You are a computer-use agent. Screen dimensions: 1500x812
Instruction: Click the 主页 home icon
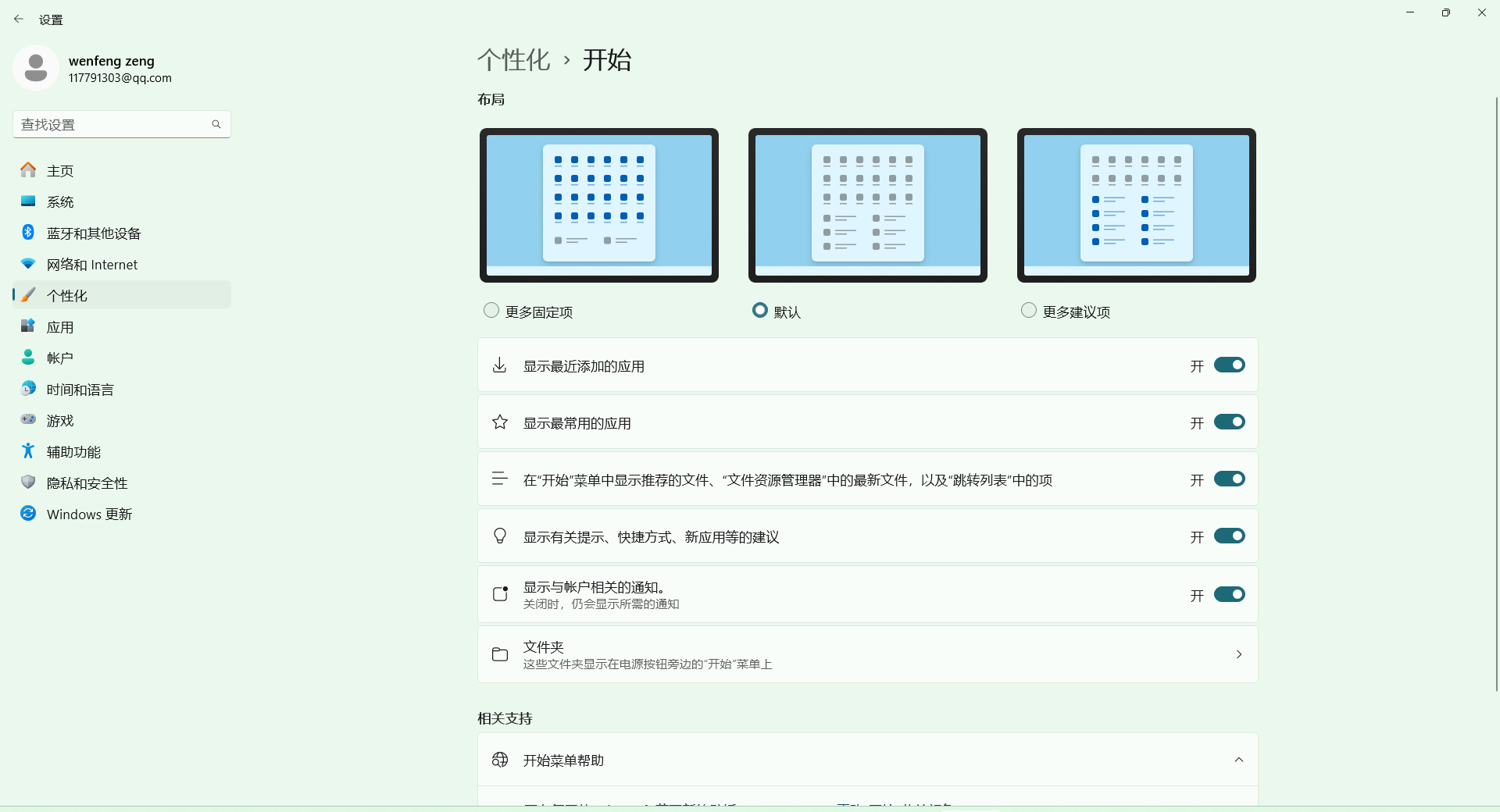[28, 170]
